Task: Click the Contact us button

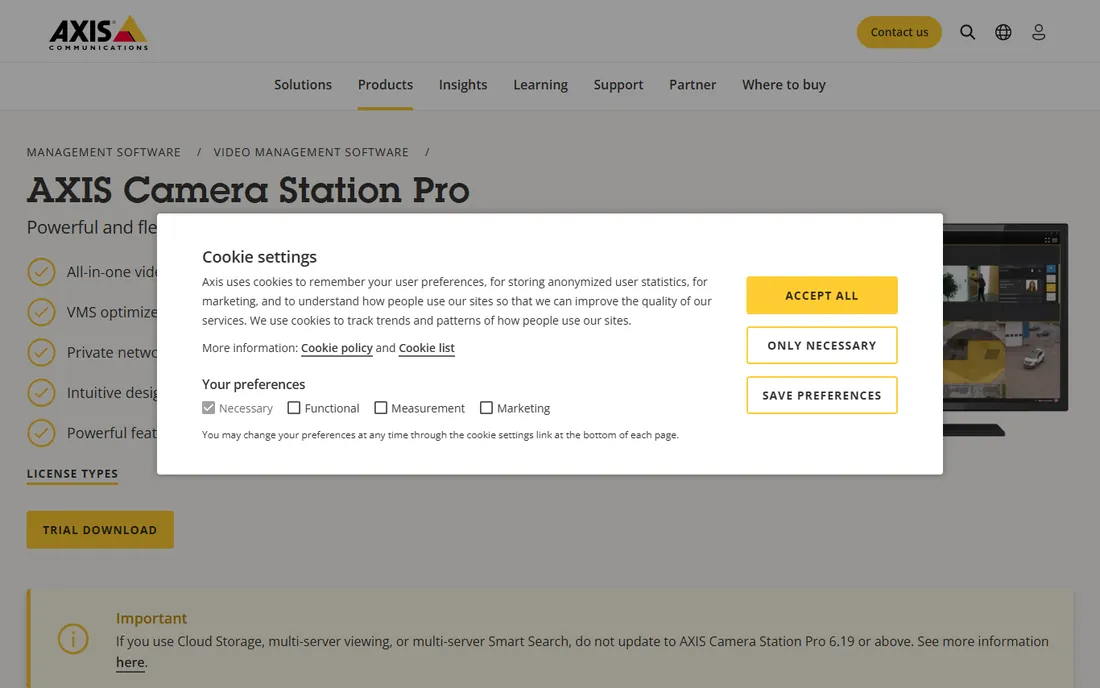Action: tap(899, 32)
